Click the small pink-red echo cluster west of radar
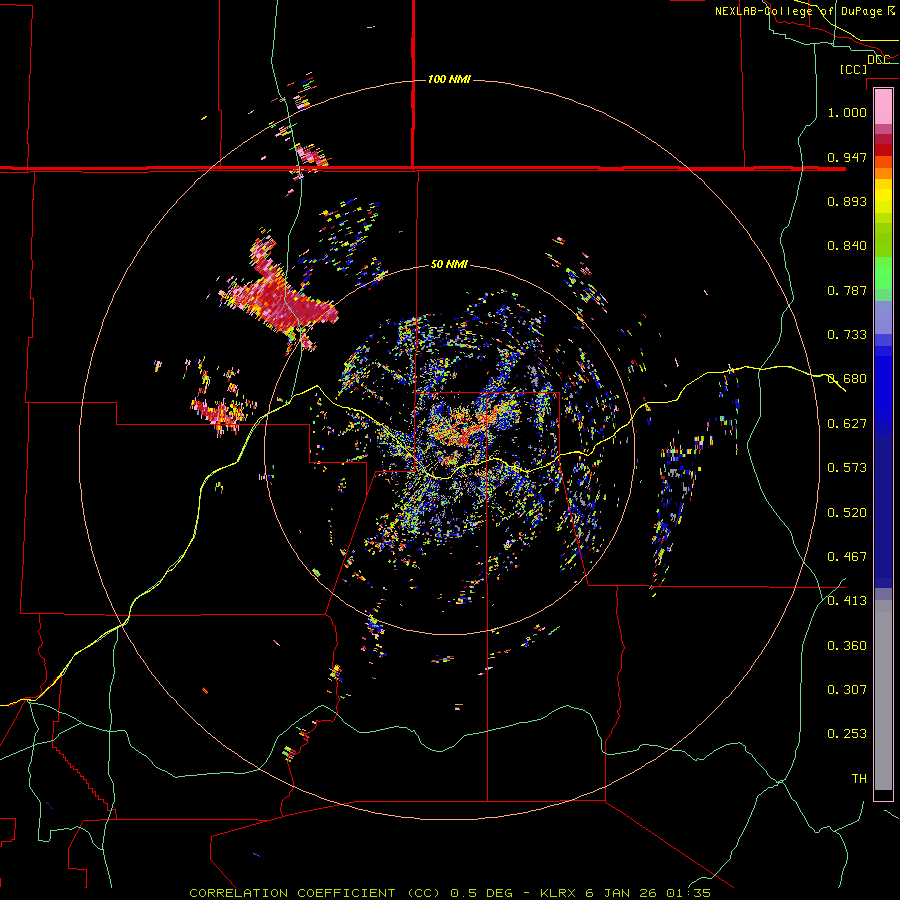Screen dimensions: 900x900 (x=219, y=414)
